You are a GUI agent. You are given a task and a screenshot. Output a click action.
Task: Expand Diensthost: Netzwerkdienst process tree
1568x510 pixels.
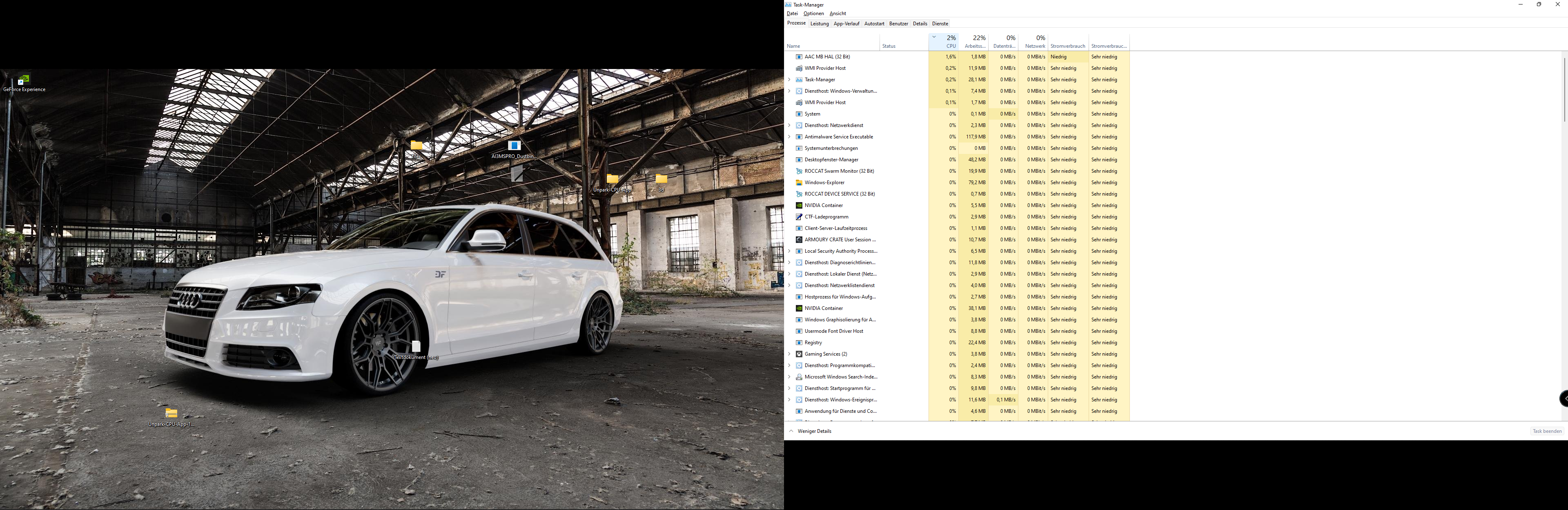(x=789, y=125)
